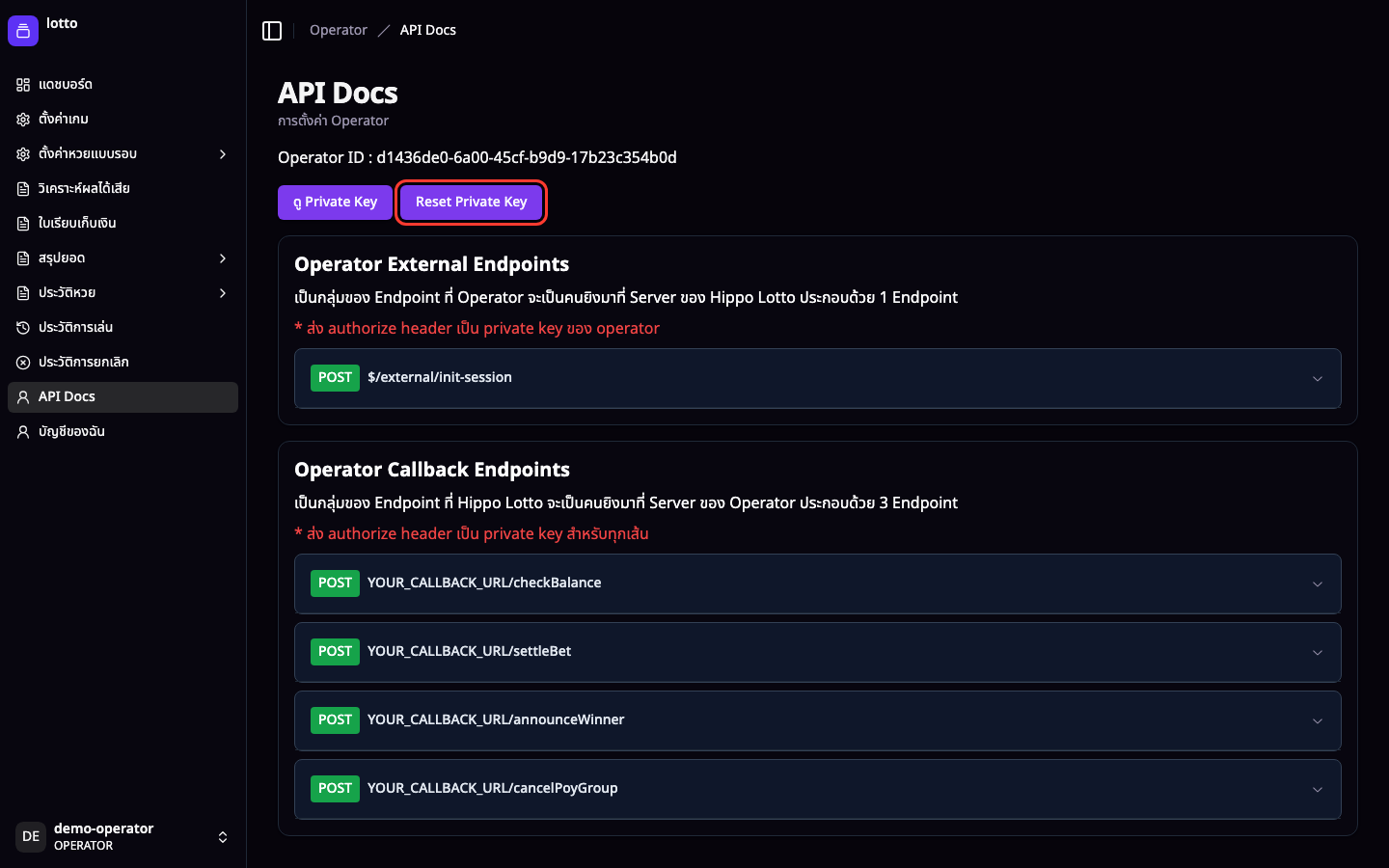Expand the cancelPoyGroup endpoint chevron

pyautogui.click(x=1318, y=790)
